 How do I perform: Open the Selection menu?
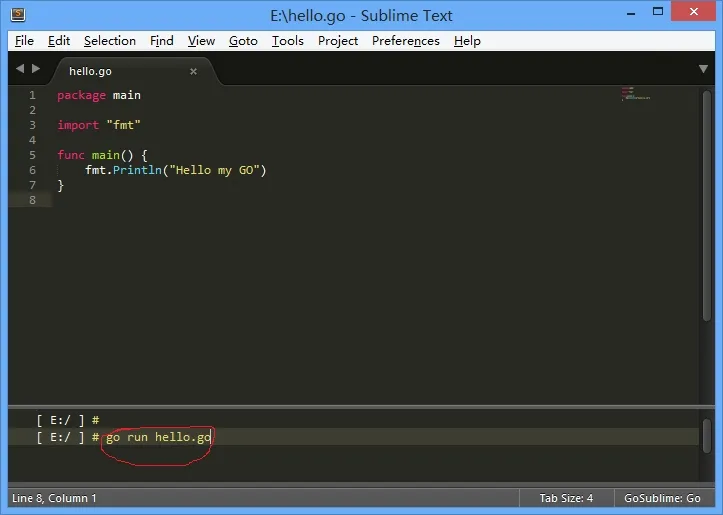click(x=110, y=41)
